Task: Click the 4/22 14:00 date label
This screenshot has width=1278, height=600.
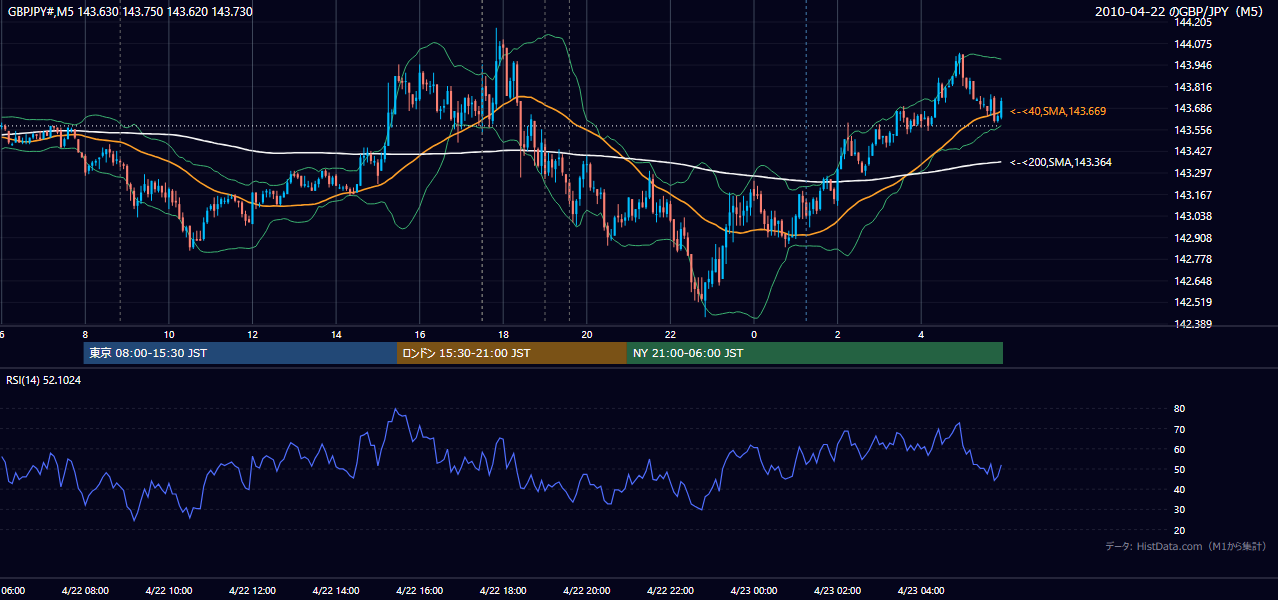Action: click(x=336, y=591)
